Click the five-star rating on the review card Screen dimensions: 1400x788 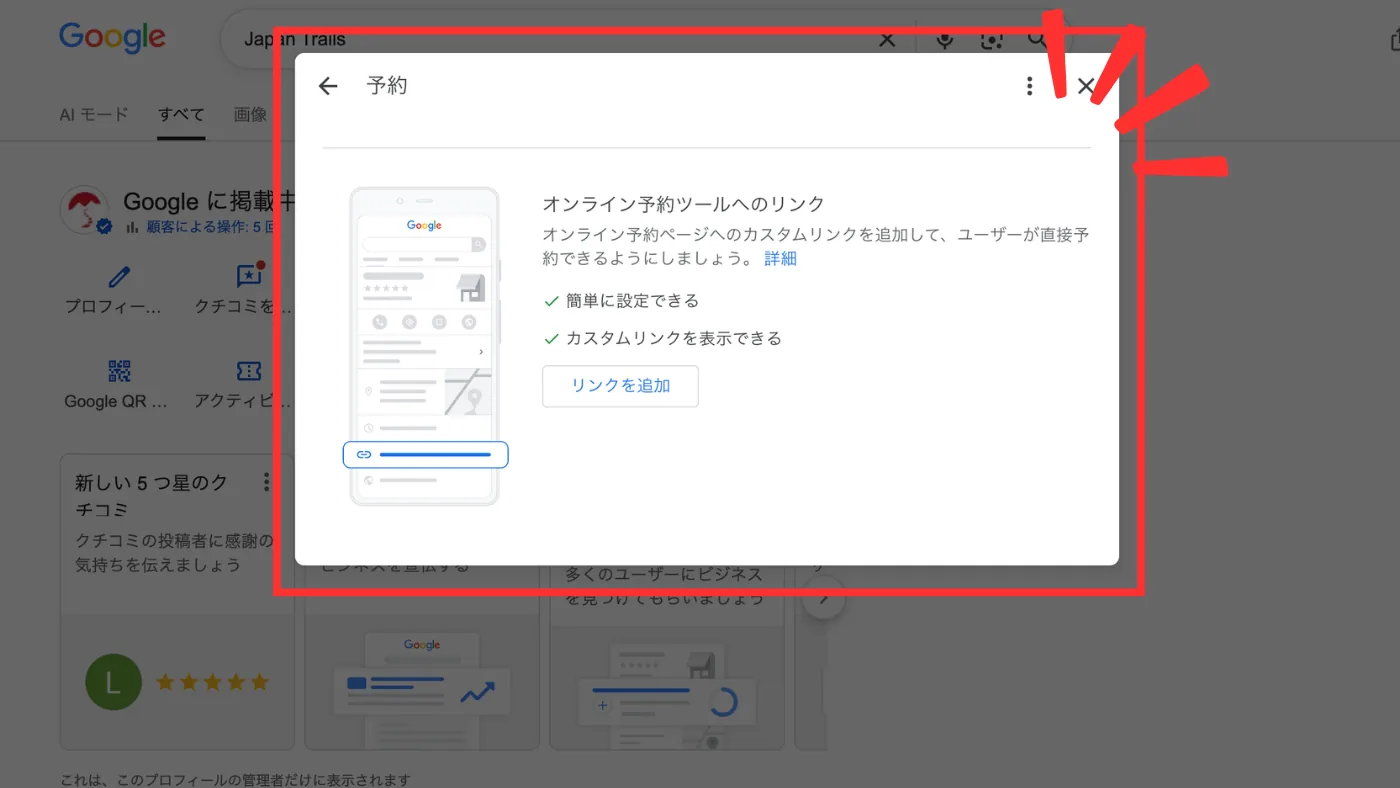(212, 683)
